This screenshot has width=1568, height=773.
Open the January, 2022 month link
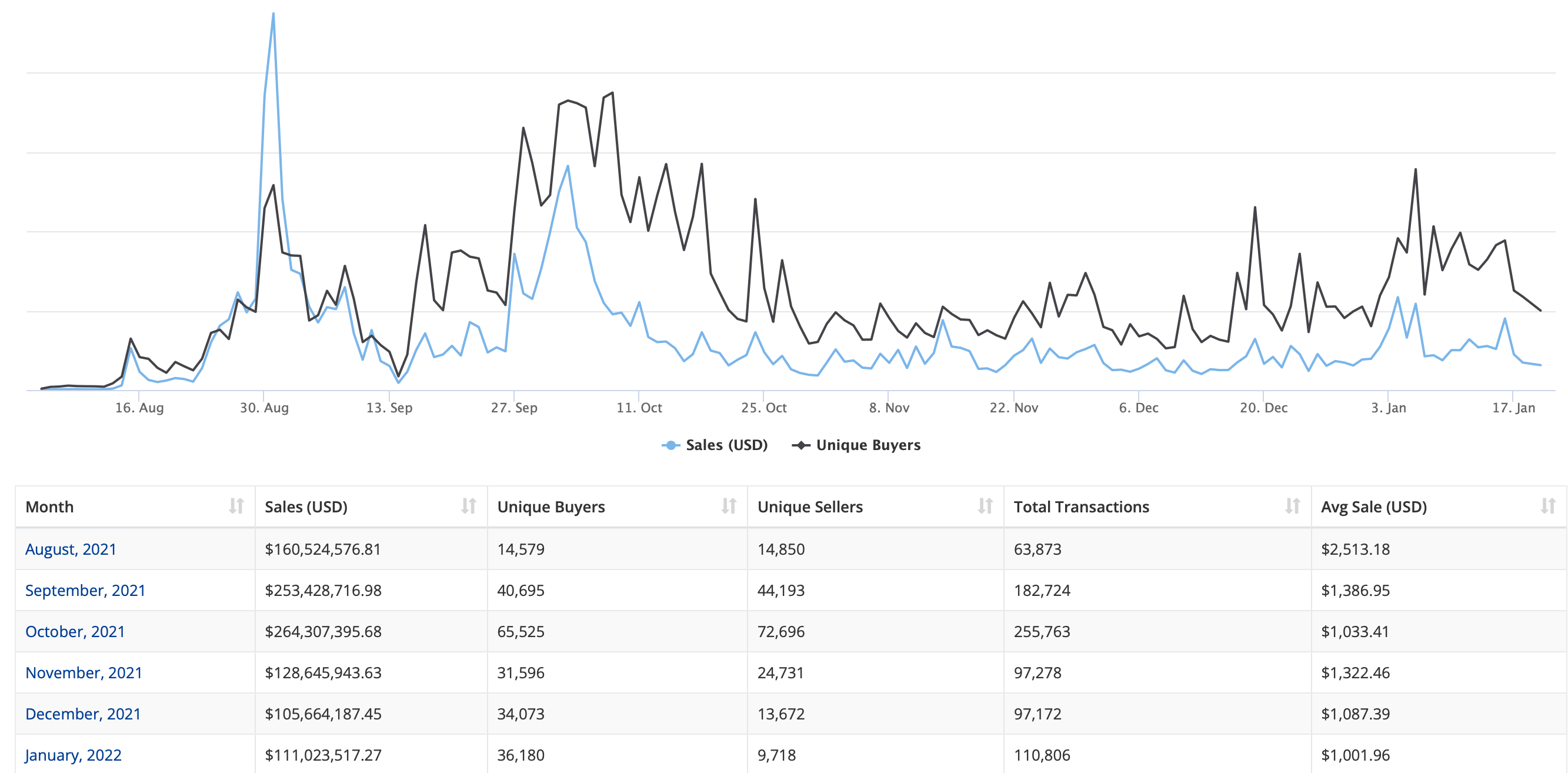point(73,755)
